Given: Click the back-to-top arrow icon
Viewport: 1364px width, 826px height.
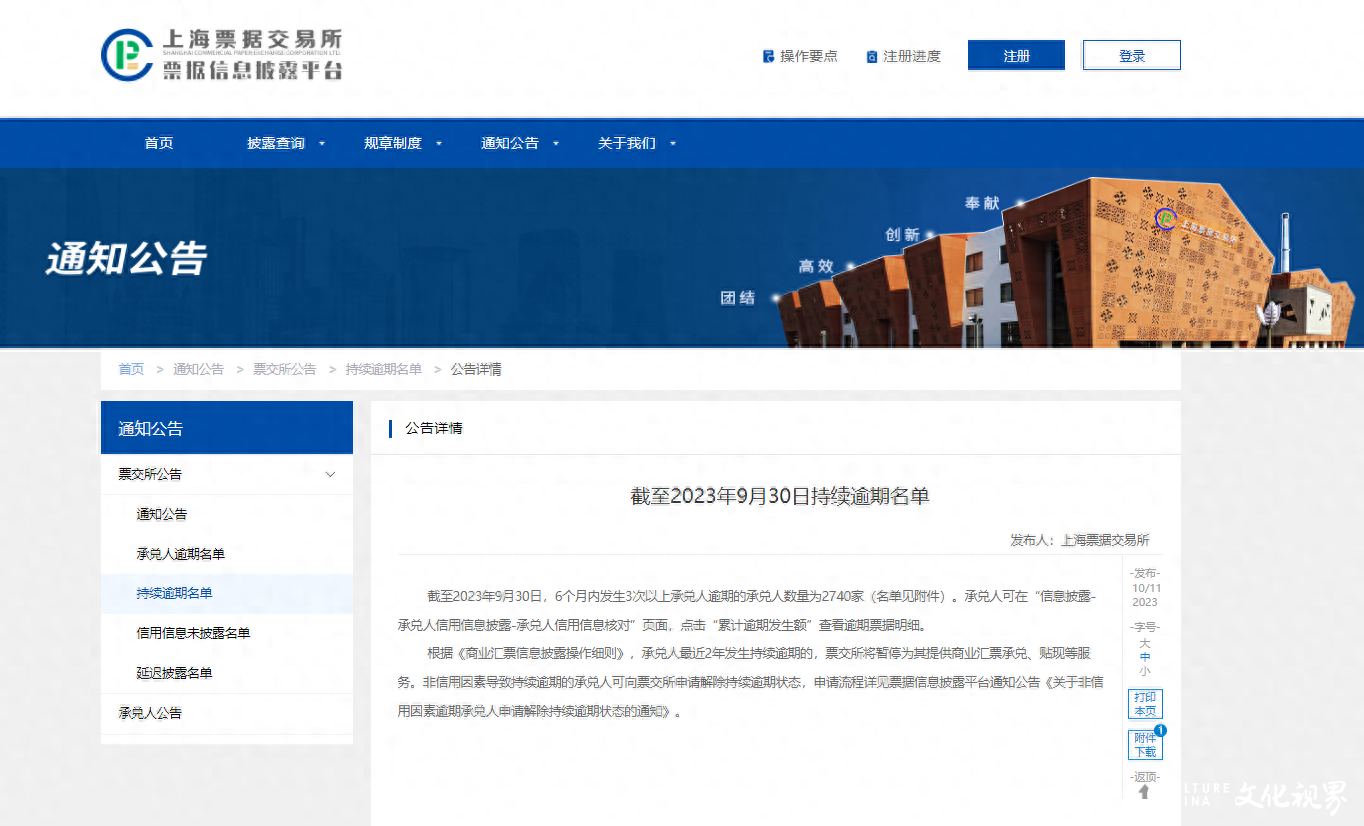Looking at the screenshot, I should (1144, 792).
